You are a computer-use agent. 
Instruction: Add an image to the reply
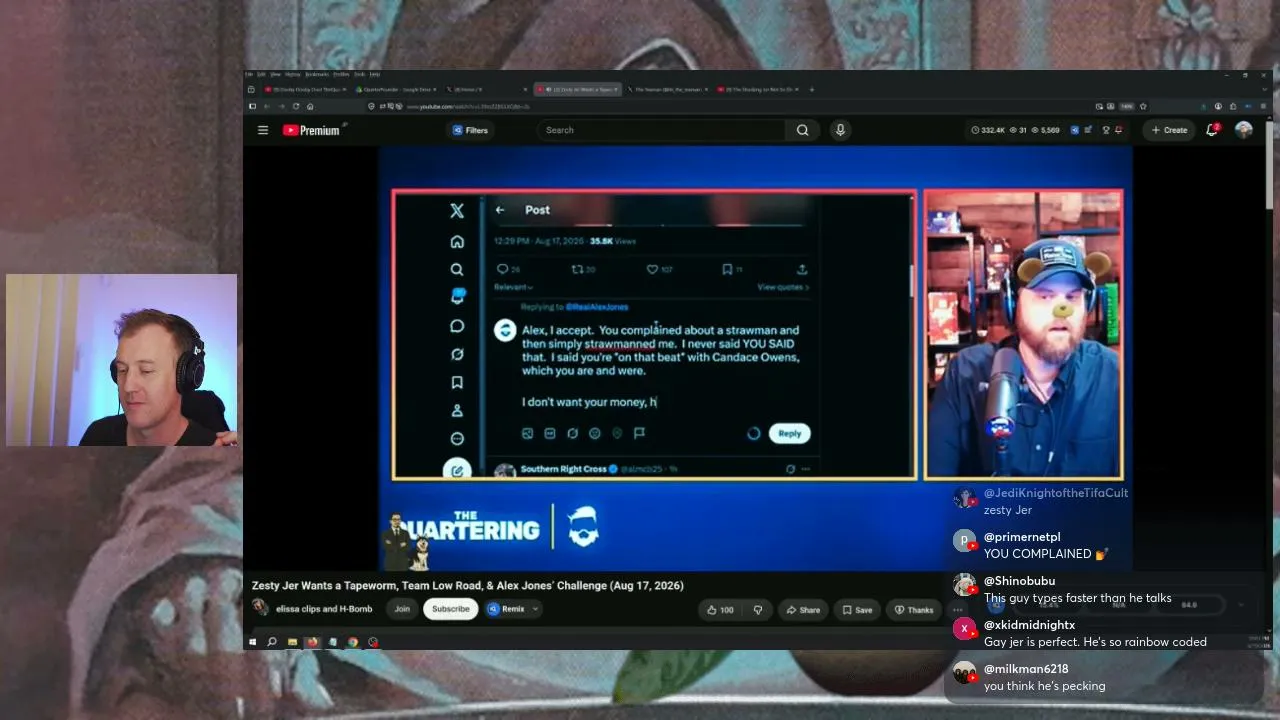tap(527, 433)
